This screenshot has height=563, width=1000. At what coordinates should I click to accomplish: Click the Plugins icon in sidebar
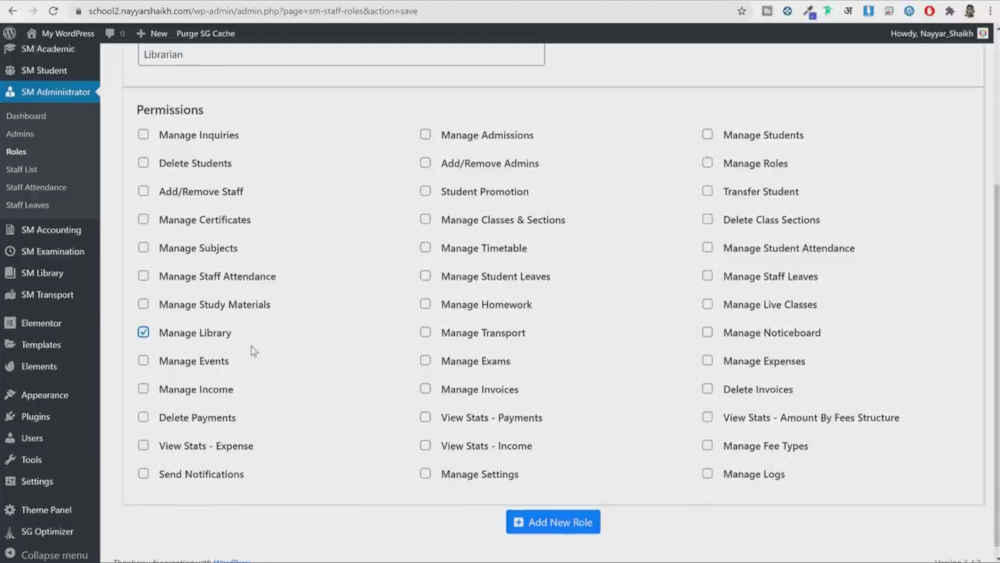coord(10,416)
